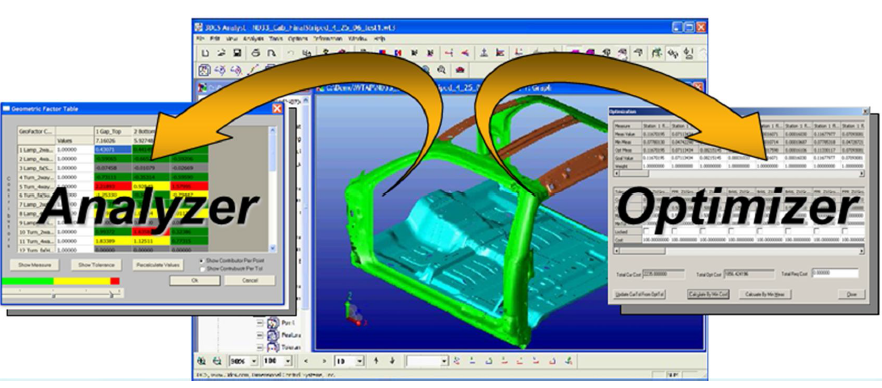This screenshot has width=882, height=388.
Task: Select Show Contributor Per Tol radio button
Action: coord(202,269)
